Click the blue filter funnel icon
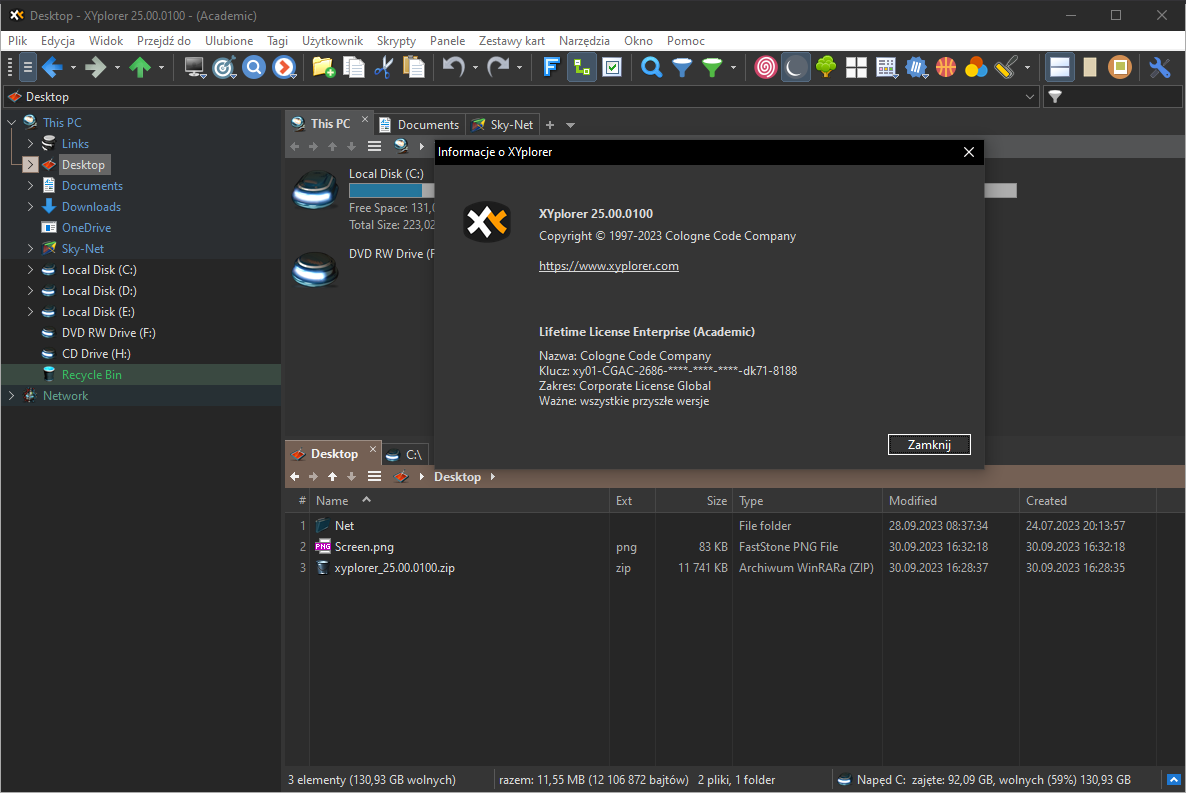 click(x=682, y=68)
